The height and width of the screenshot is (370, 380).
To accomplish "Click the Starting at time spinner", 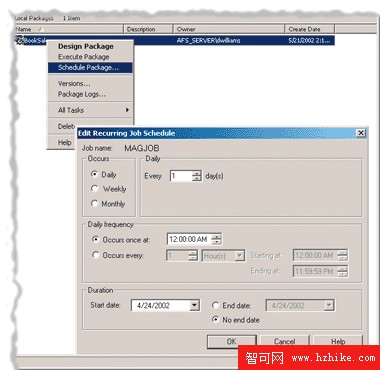I will [342, 255].
